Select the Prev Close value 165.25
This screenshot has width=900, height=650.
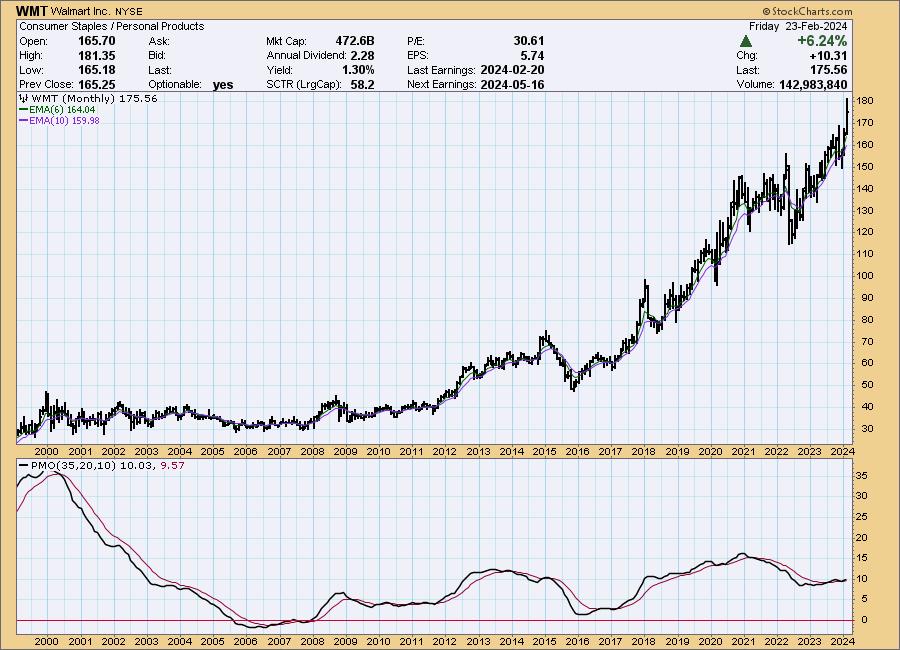tap(96, 84)
